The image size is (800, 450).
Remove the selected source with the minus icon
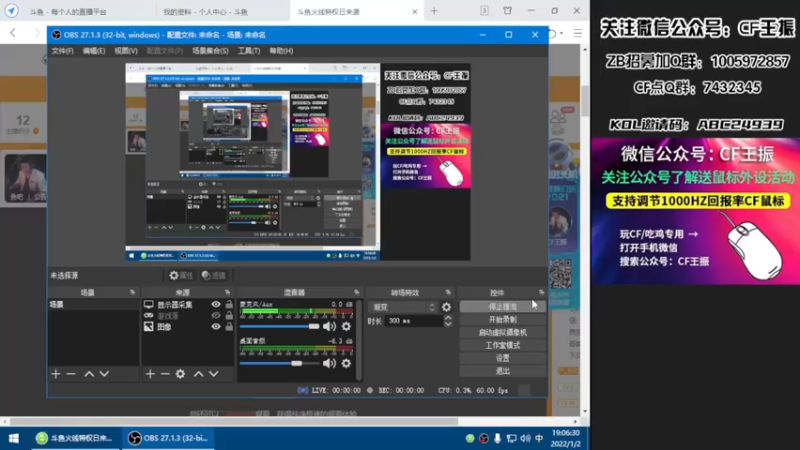point(165,374)
